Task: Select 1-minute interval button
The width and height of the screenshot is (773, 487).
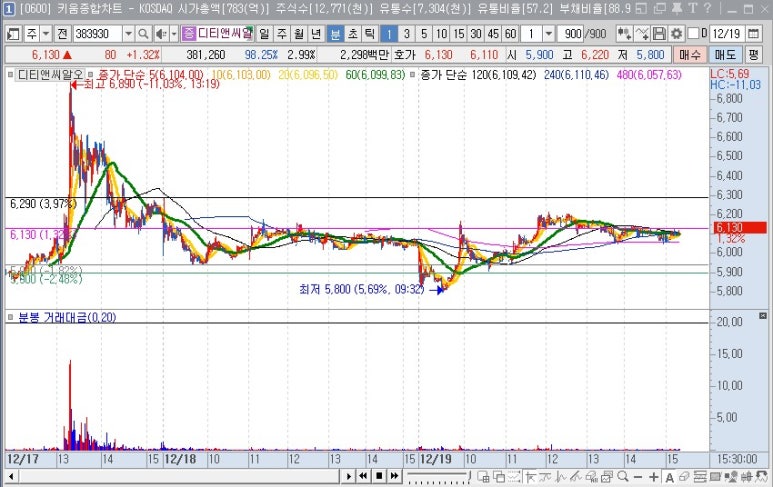Action: [389, 34]
